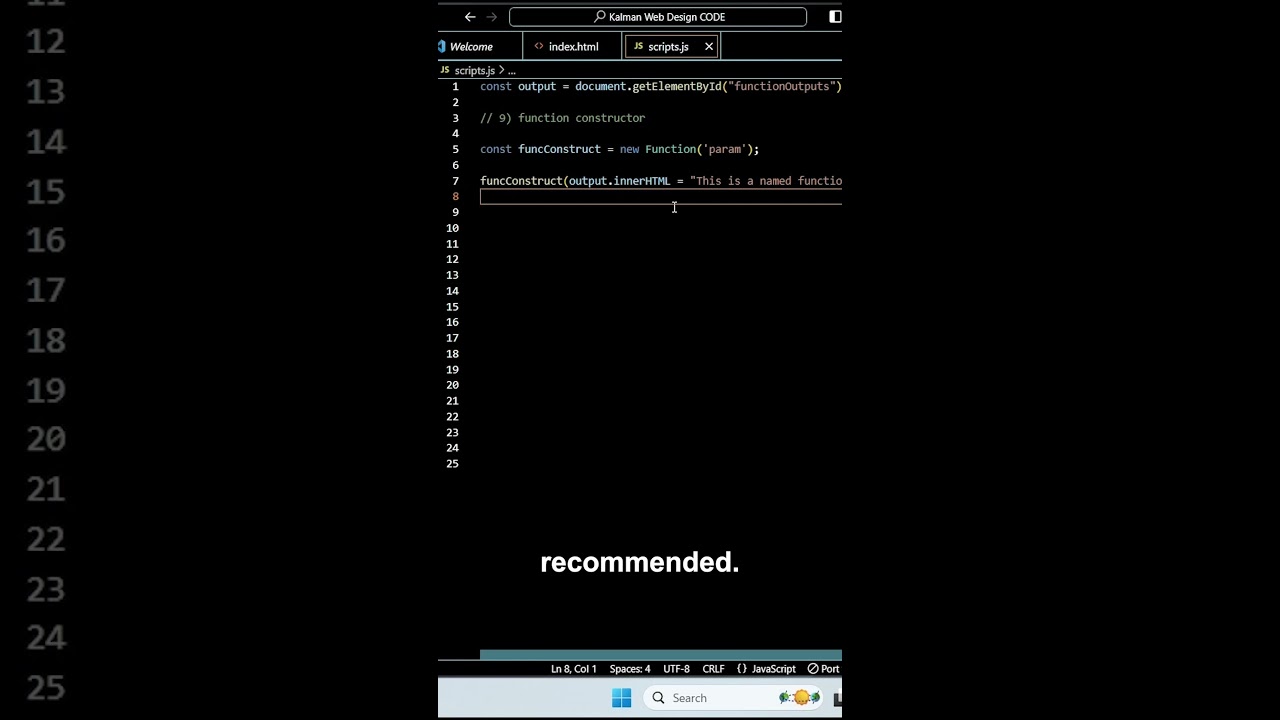The image size is (1280, 720).
Task: Click line number 5 in gutter
Action: pos(455,150)
